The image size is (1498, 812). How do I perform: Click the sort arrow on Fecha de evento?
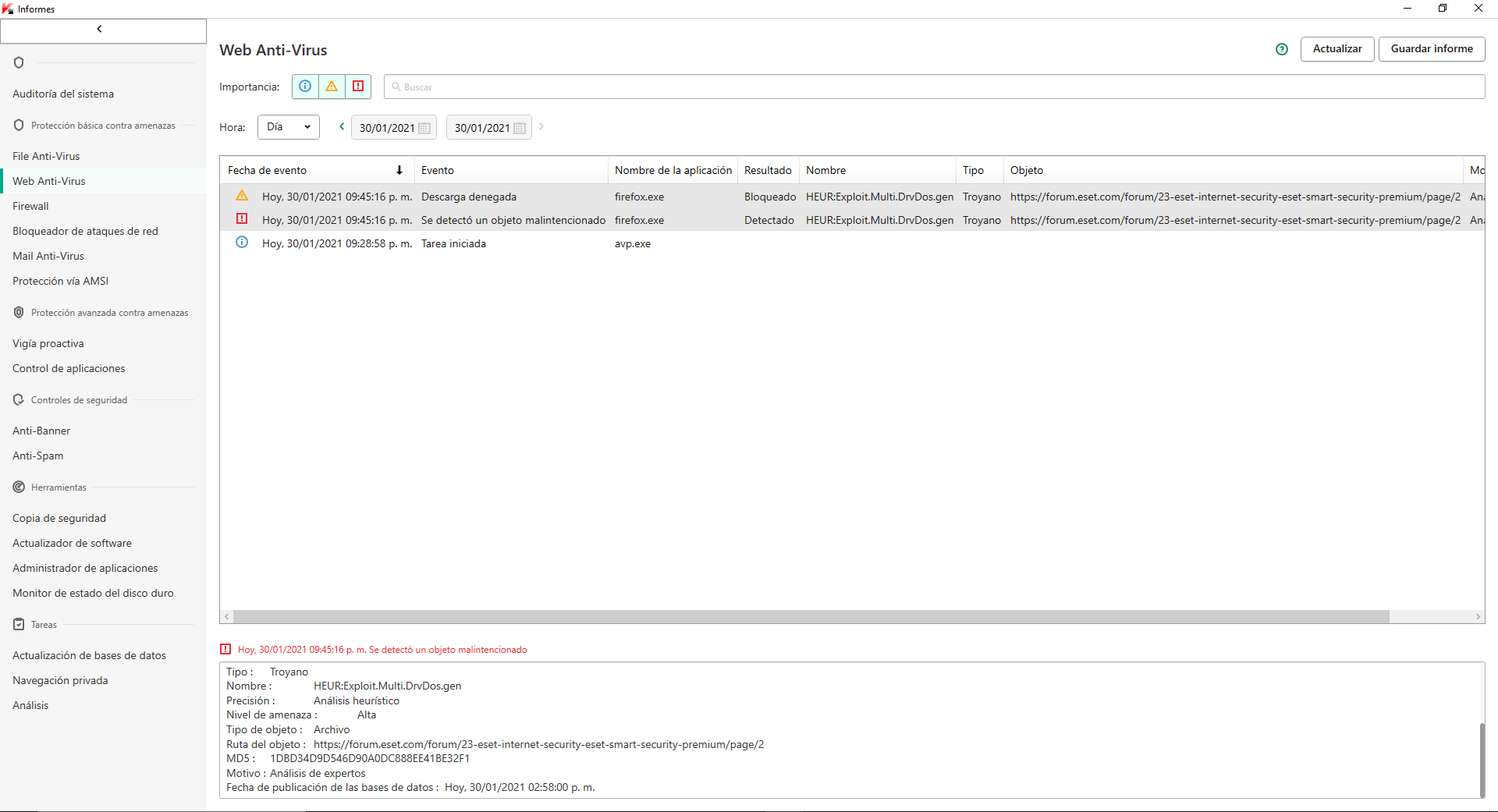399,170
